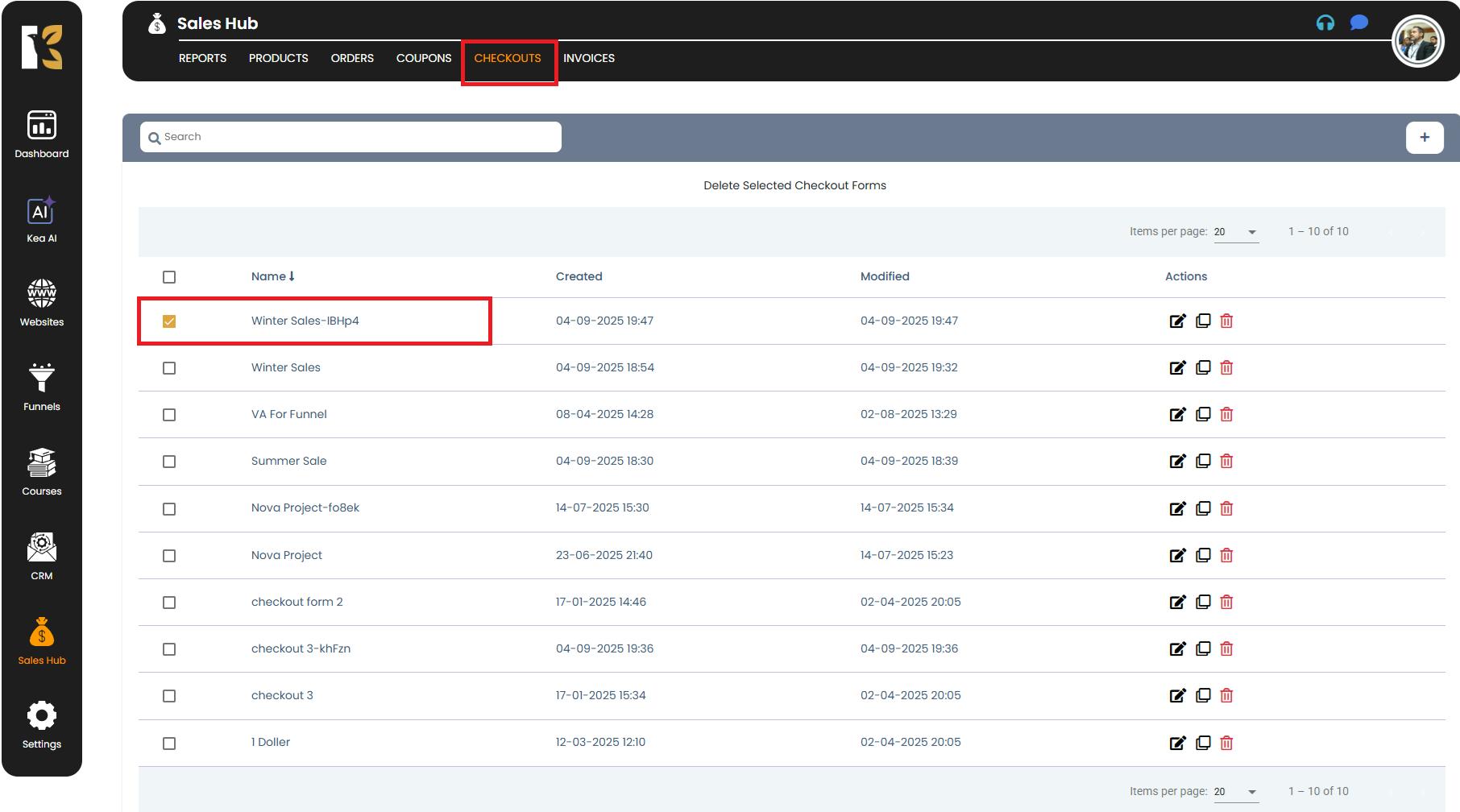Expand the bottom Items per page dropdown
Screen dimensions: 1460x812
coord(1236,792)
